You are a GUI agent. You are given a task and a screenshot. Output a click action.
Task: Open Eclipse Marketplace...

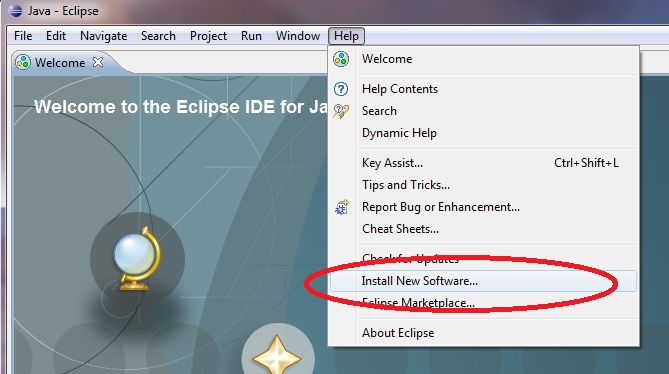click(483, 303)
